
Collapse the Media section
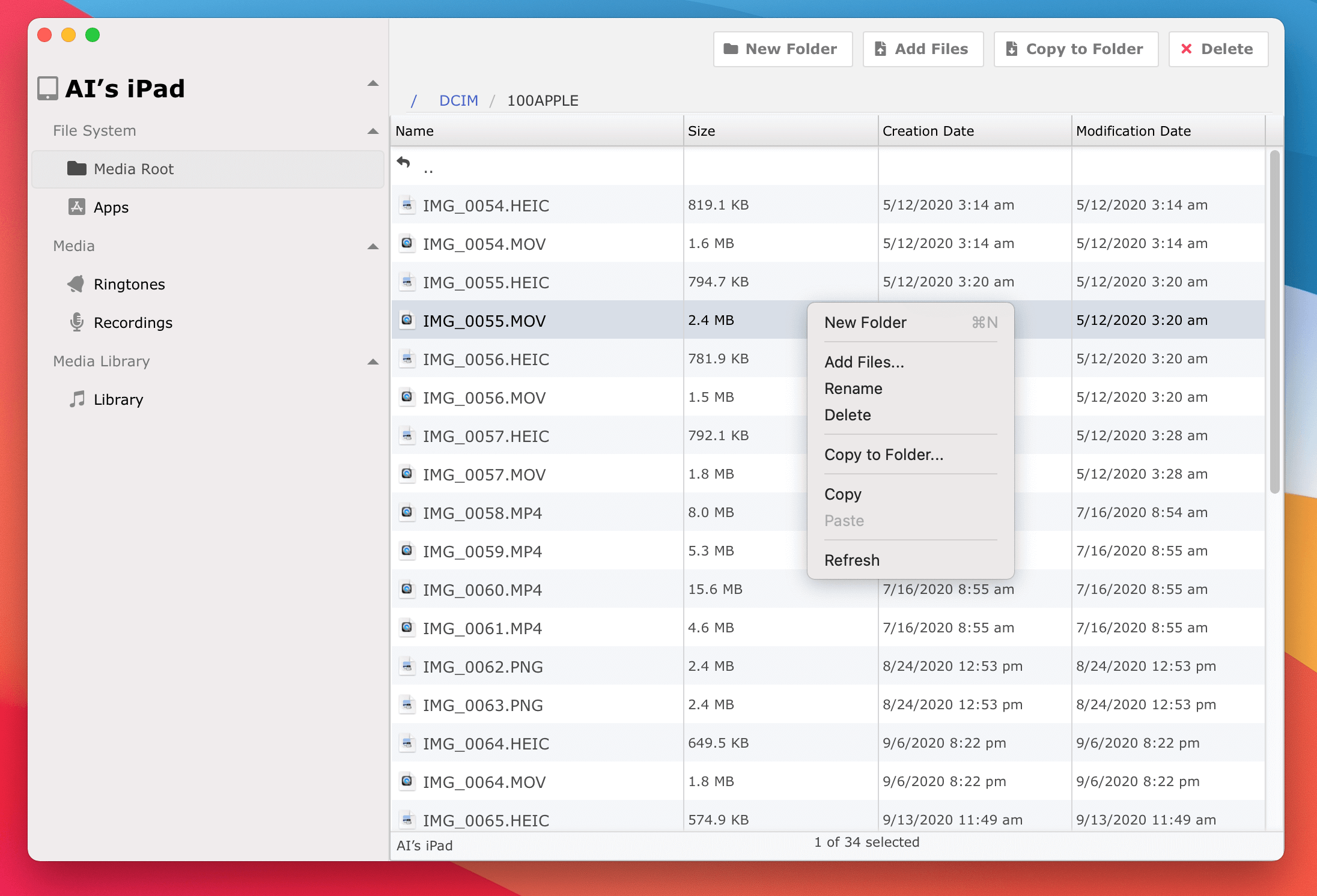(x=373, y=246)
